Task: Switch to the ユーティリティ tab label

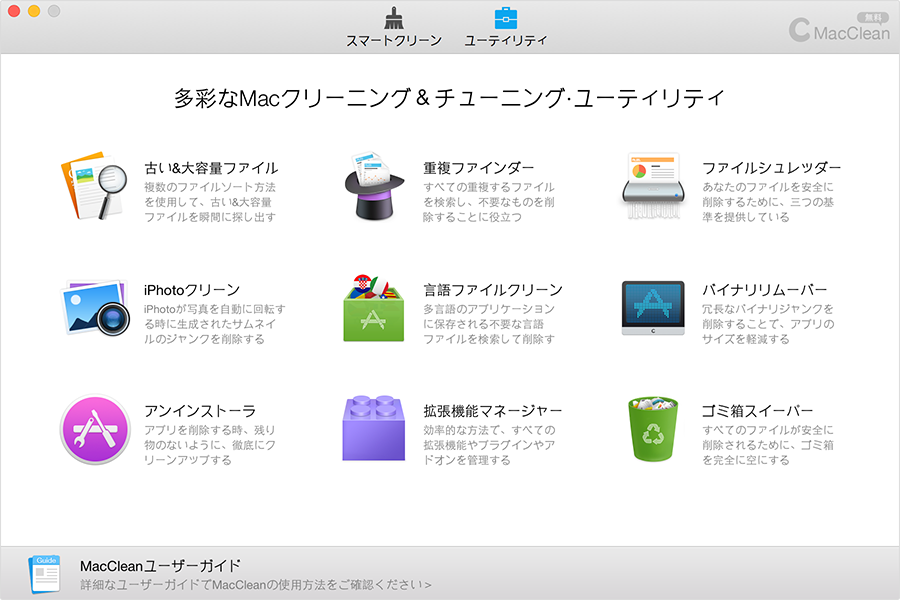Action: [506, 41]
